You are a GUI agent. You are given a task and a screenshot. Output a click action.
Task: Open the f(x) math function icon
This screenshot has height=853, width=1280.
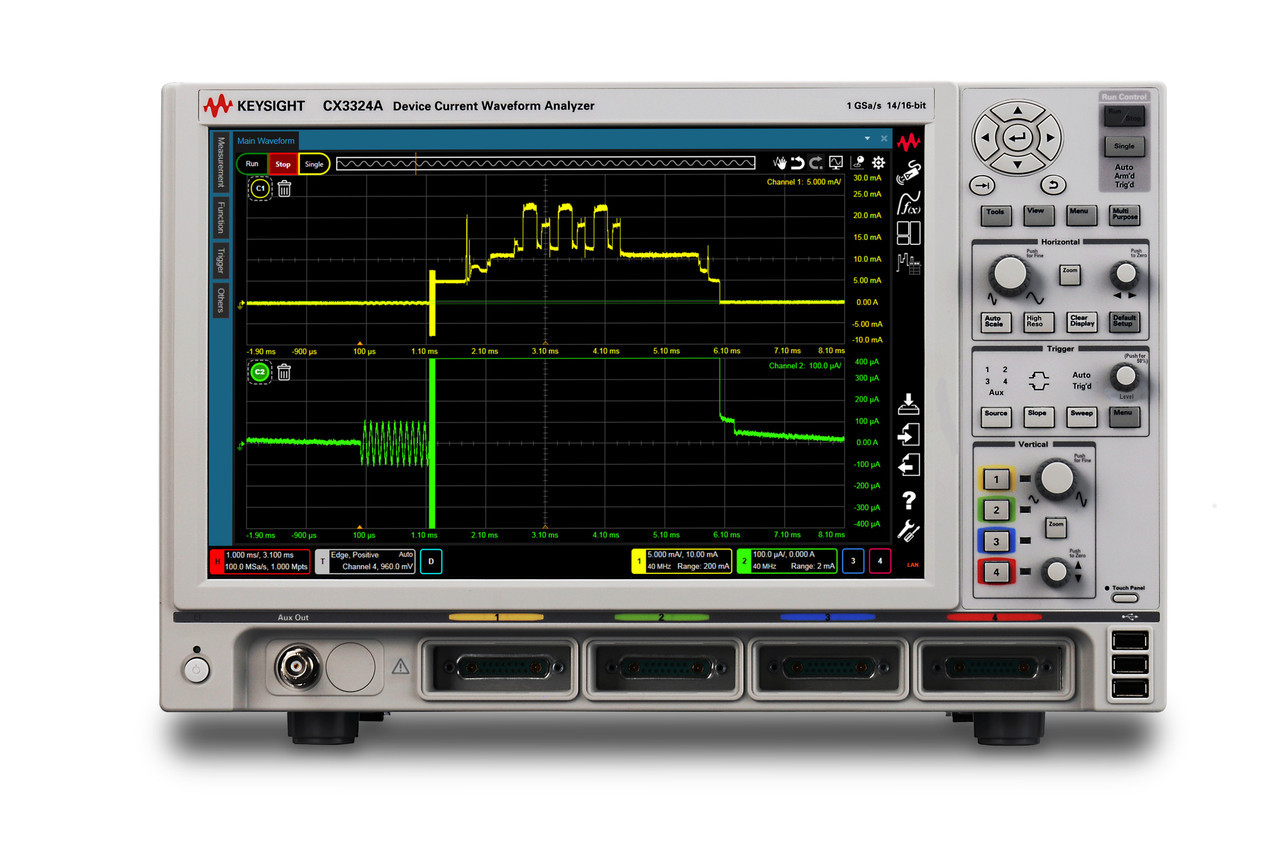pyautogui.click(x=909, y=204)
